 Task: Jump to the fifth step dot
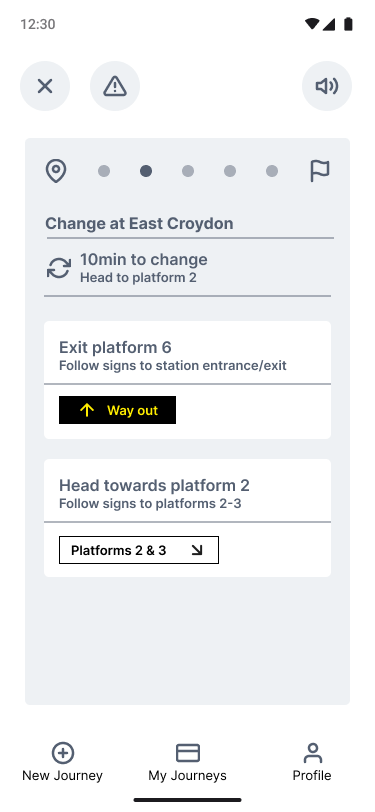272,171
